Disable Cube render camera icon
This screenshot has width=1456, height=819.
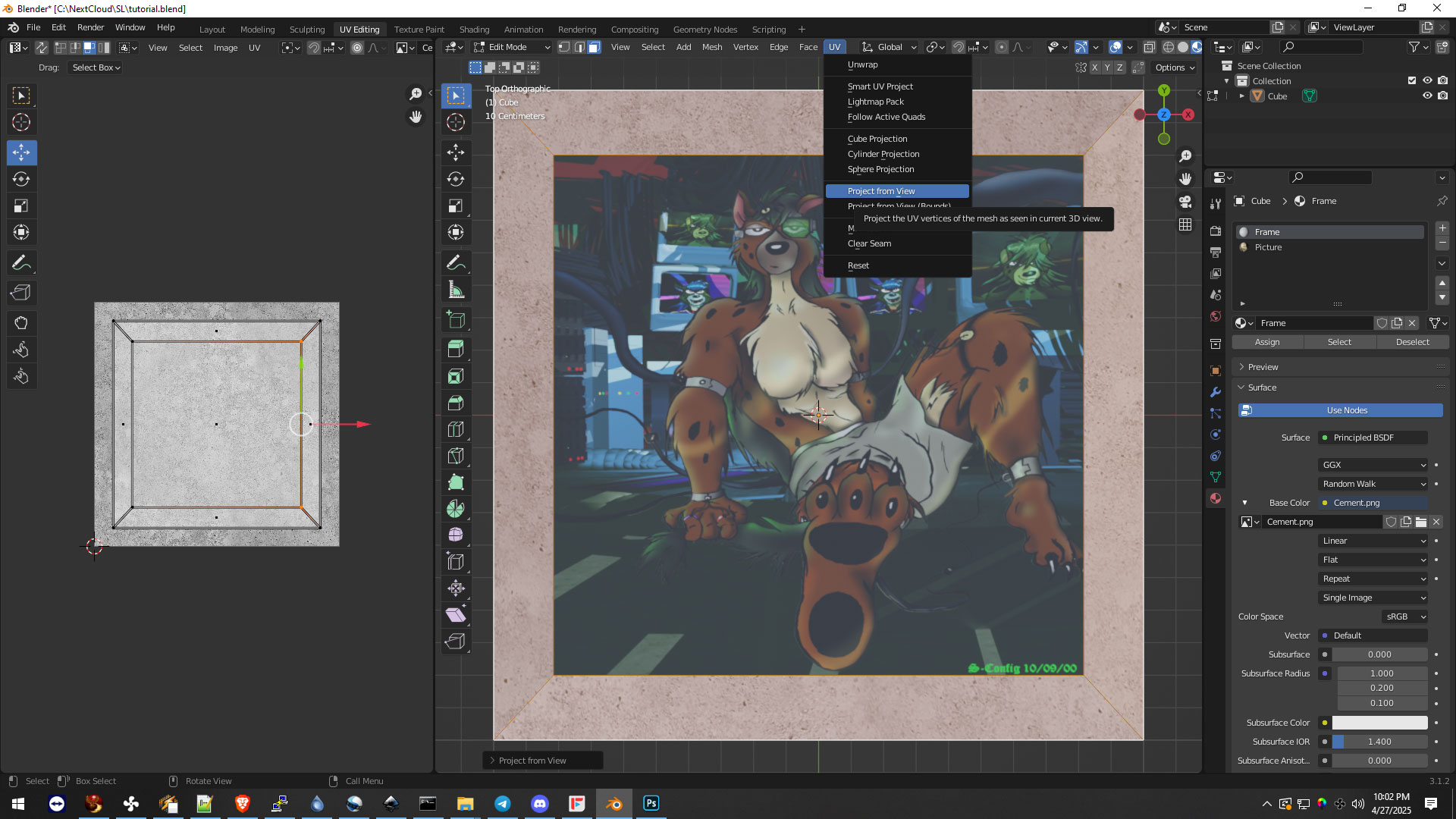[1442, 96]
